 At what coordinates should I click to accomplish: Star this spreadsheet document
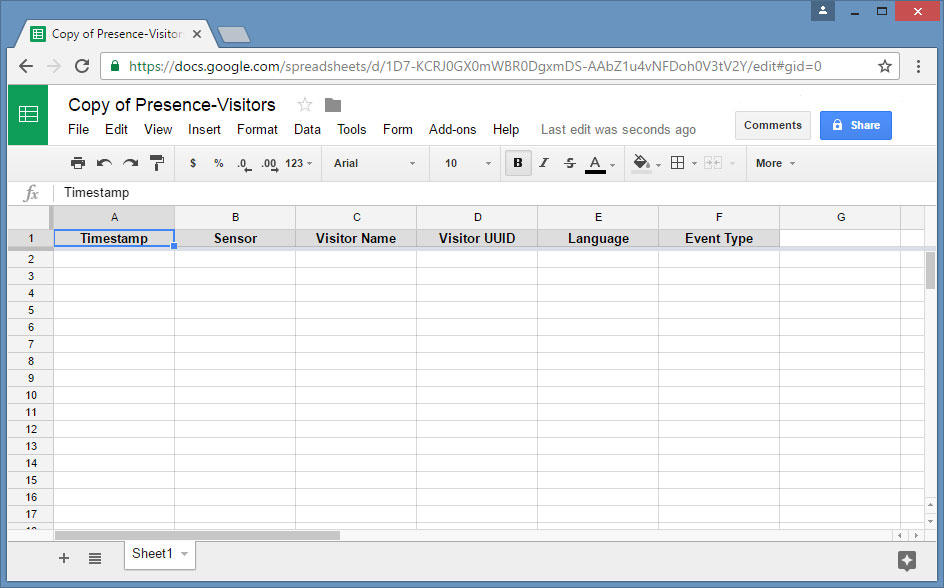coord(305,105)
